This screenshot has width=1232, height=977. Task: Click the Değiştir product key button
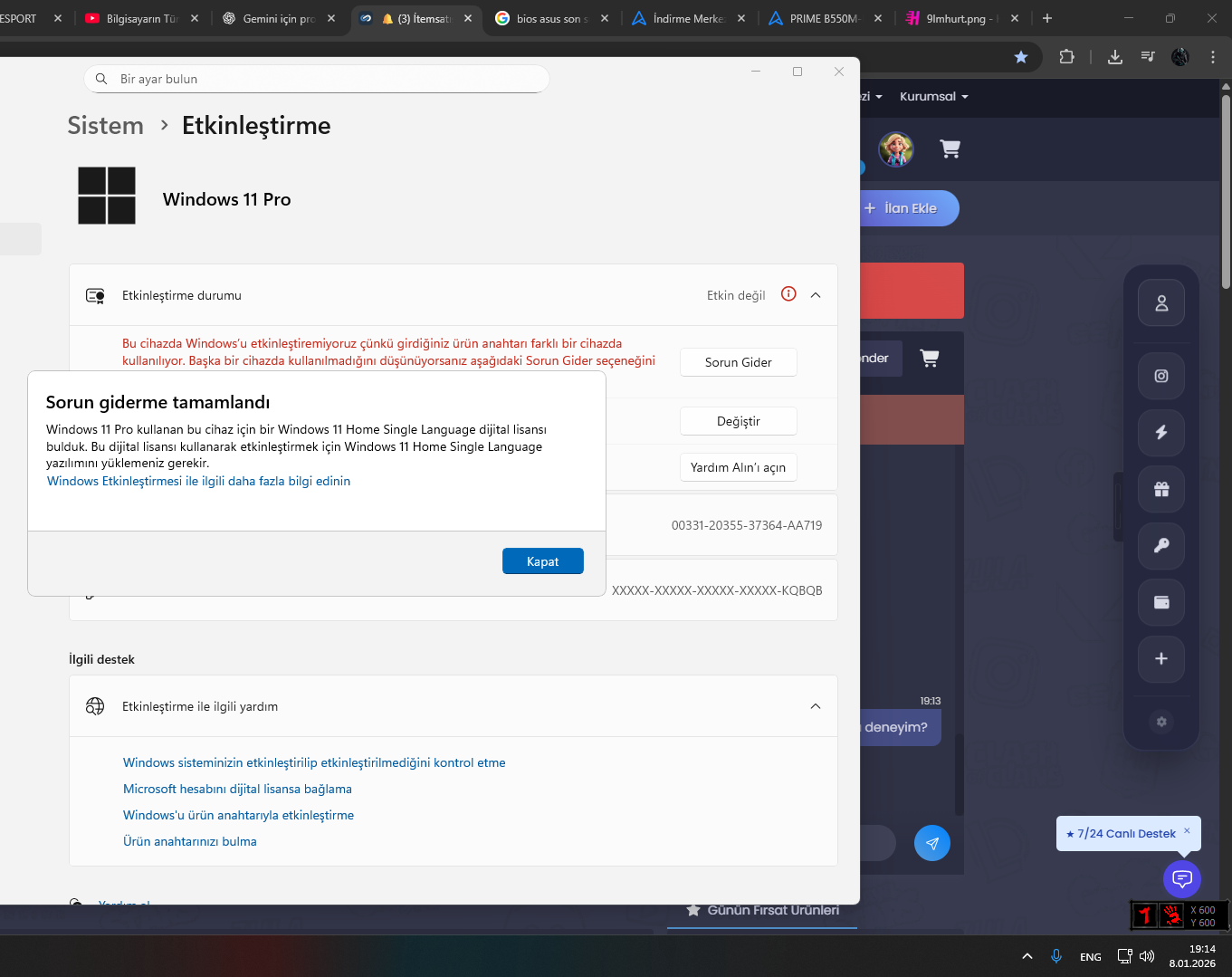pyautogui.click(x=739, y=421)
